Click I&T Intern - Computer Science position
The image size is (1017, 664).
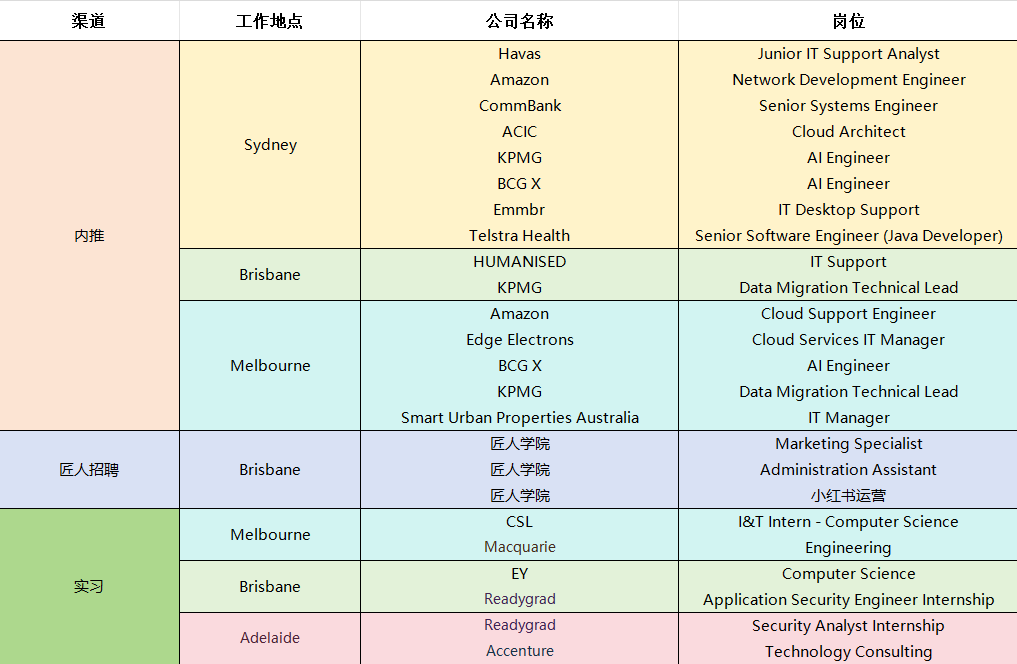point(848,521)
